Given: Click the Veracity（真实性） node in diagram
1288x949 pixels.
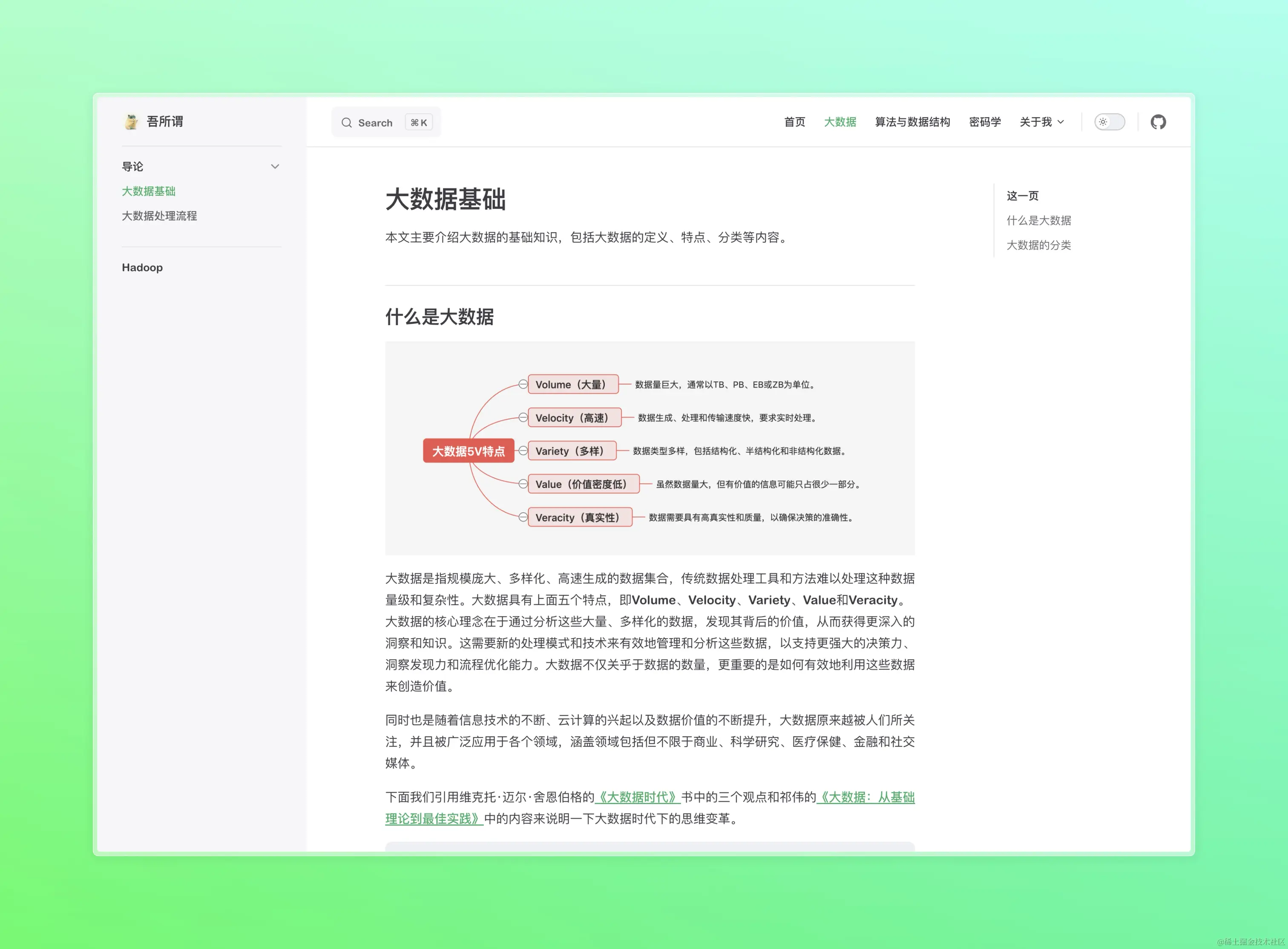Looking at the screenshot, I should coord(580,517).
